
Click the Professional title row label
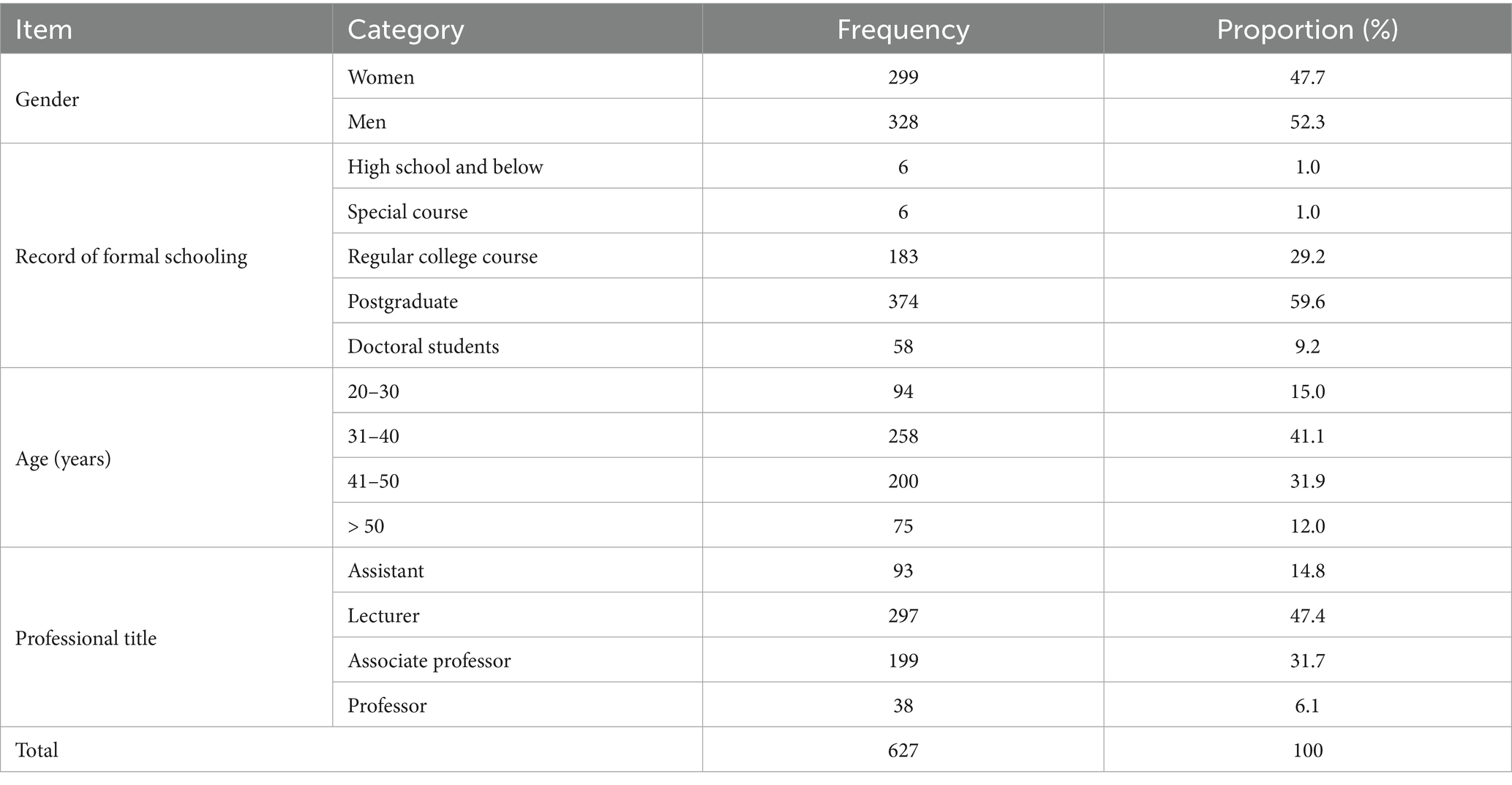86,639
